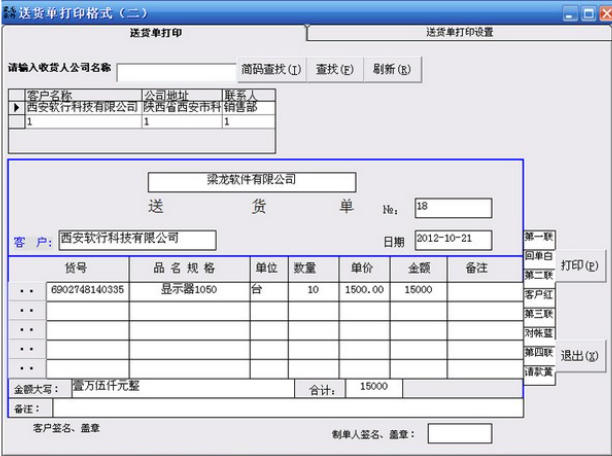The height and width of the screenshot is (456, 612).
Task: Click the unit cell 台
Action: point(269,290)
